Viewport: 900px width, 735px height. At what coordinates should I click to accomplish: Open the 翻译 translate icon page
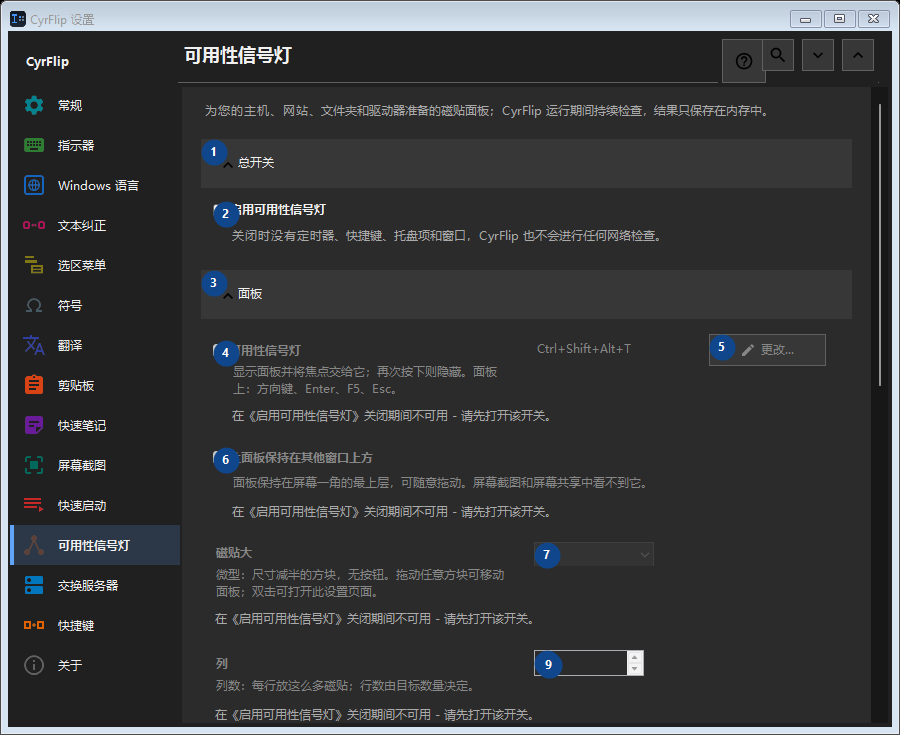(34, 345)
